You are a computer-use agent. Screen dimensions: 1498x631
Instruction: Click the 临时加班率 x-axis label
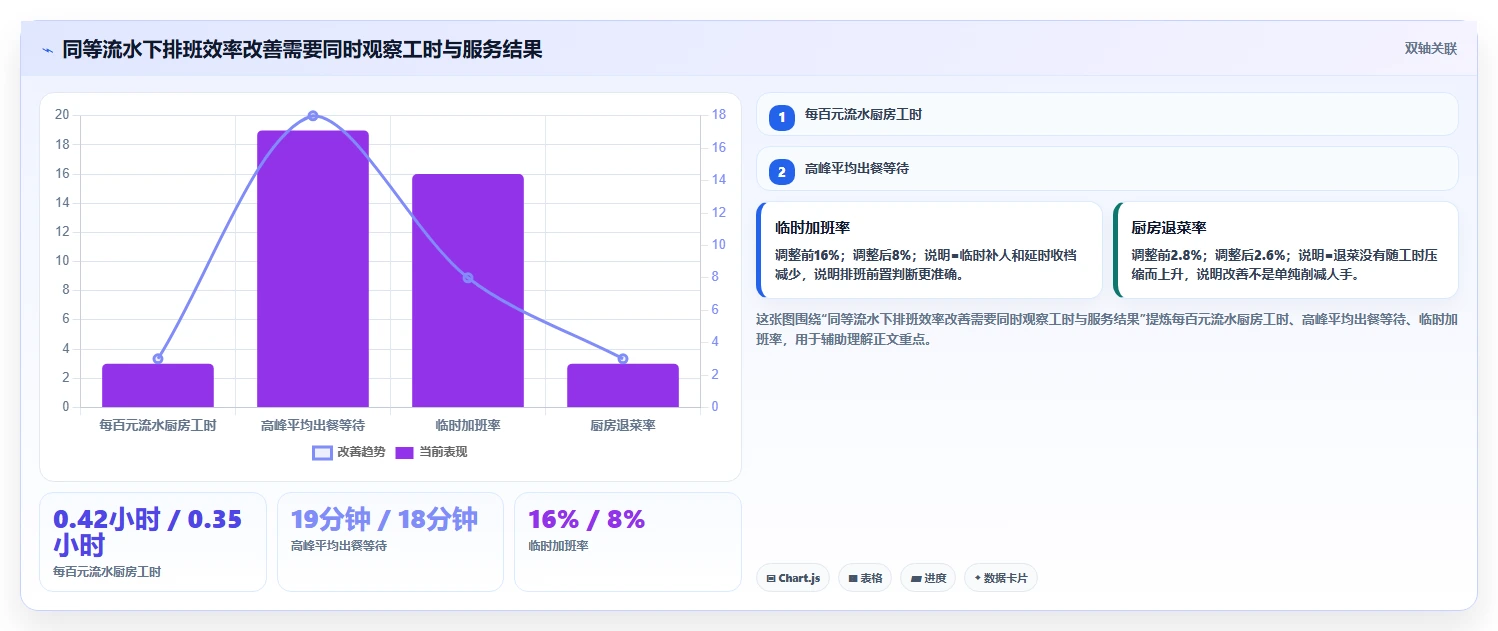pyautogui.click(x=468, y=425)
